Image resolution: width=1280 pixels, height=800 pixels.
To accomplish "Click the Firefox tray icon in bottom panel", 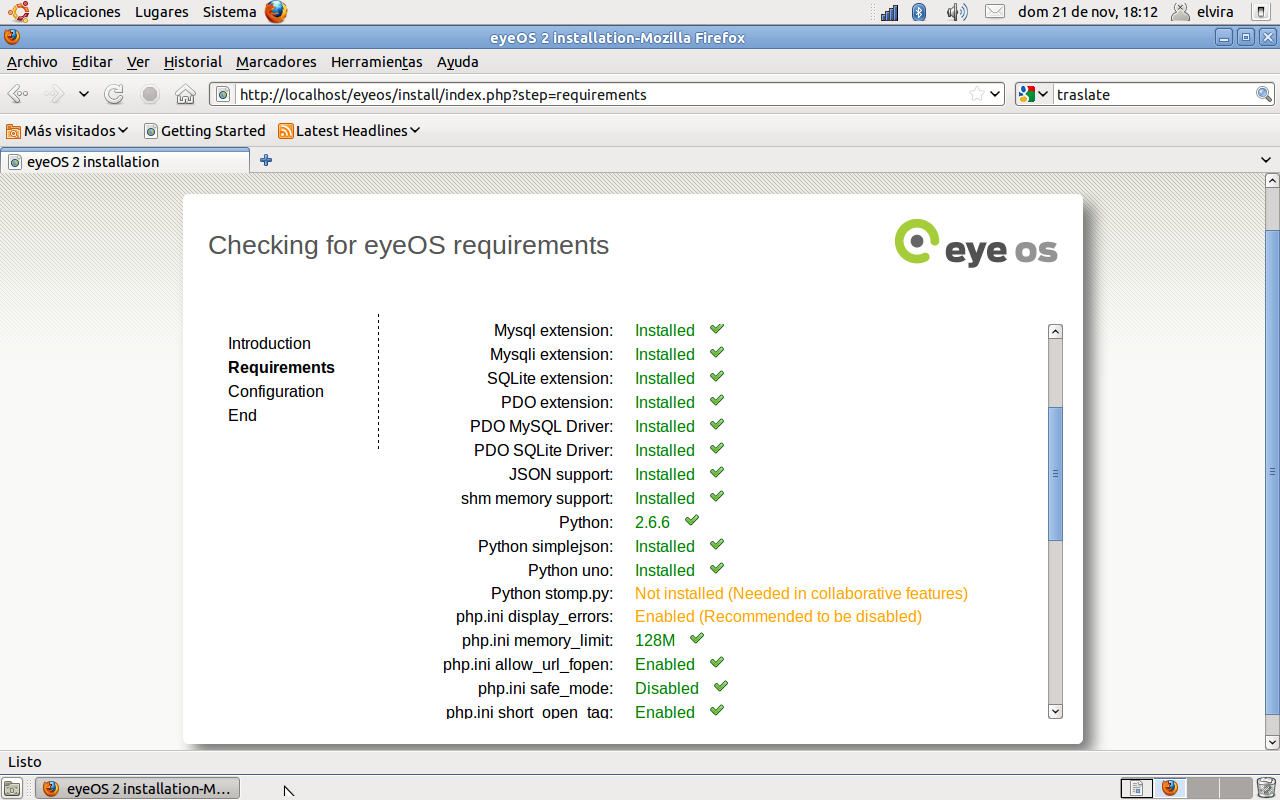I will [1170, 788].
